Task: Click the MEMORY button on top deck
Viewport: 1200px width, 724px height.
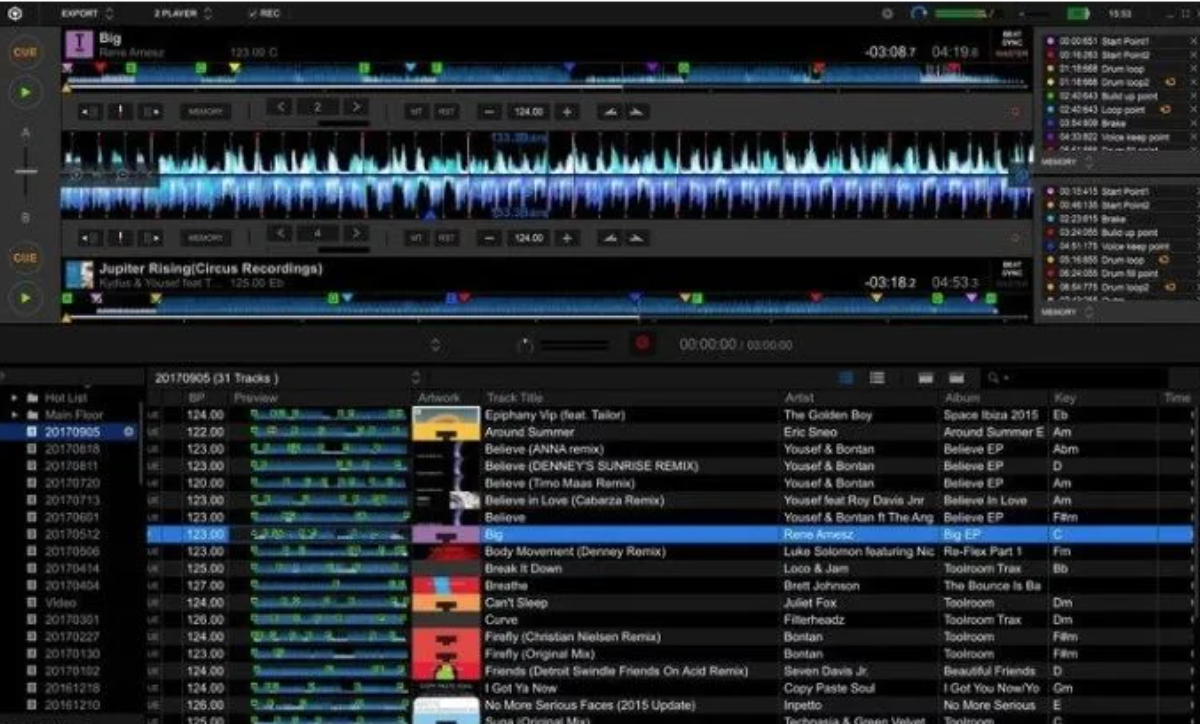Action: pyautogui.click(x=205, y=112)
